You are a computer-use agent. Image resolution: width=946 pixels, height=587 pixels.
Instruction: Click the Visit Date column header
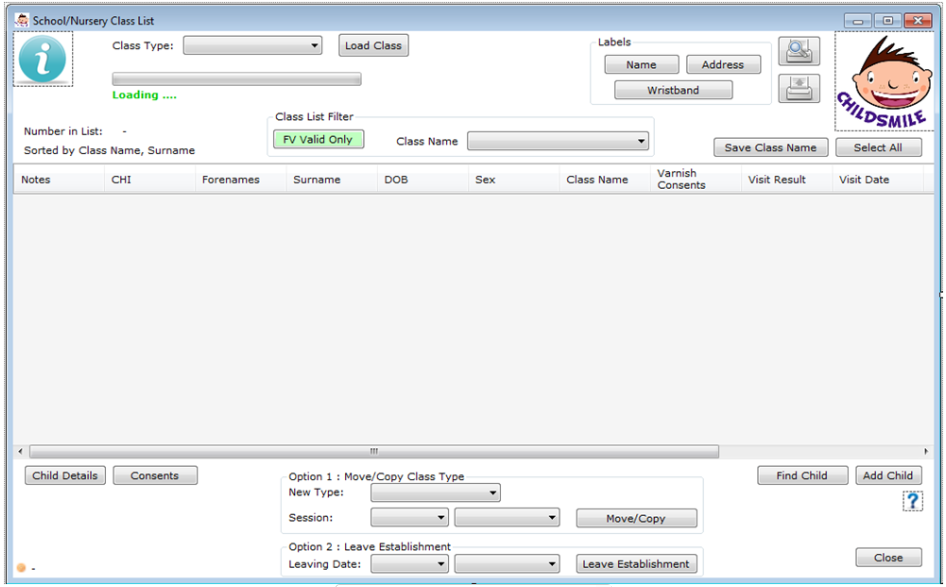[863, 180]
